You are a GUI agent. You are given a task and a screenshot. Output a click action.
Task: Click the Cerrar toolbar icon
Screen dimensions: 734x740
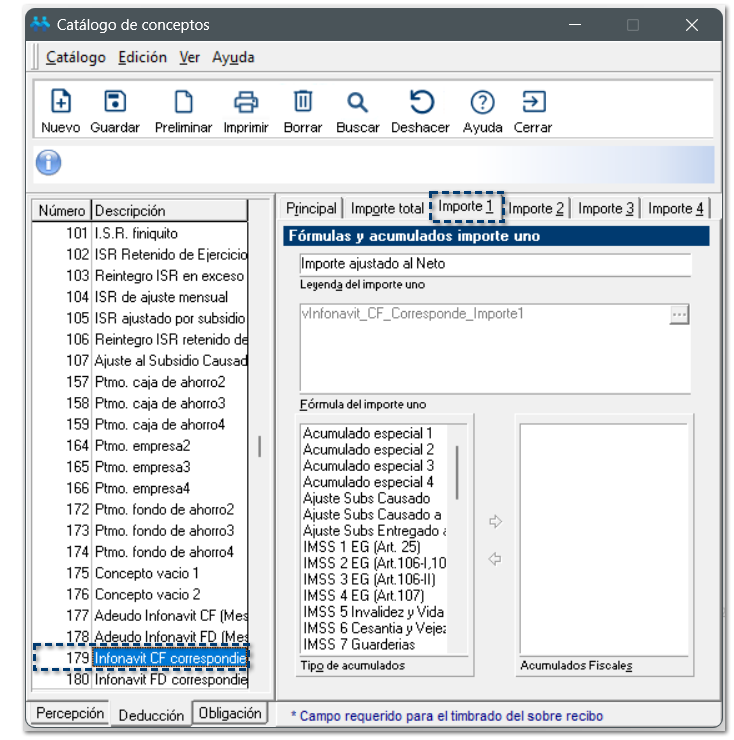[x=533, y=102]
